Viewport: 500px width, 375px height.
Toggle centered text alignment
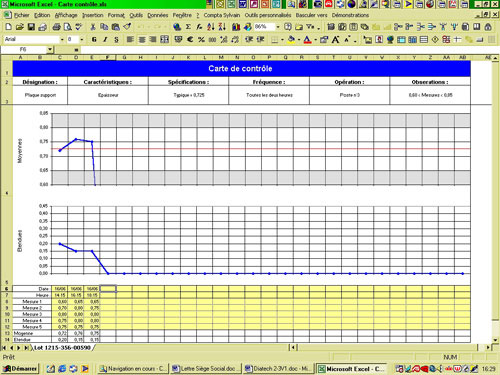tap(142, 40)
